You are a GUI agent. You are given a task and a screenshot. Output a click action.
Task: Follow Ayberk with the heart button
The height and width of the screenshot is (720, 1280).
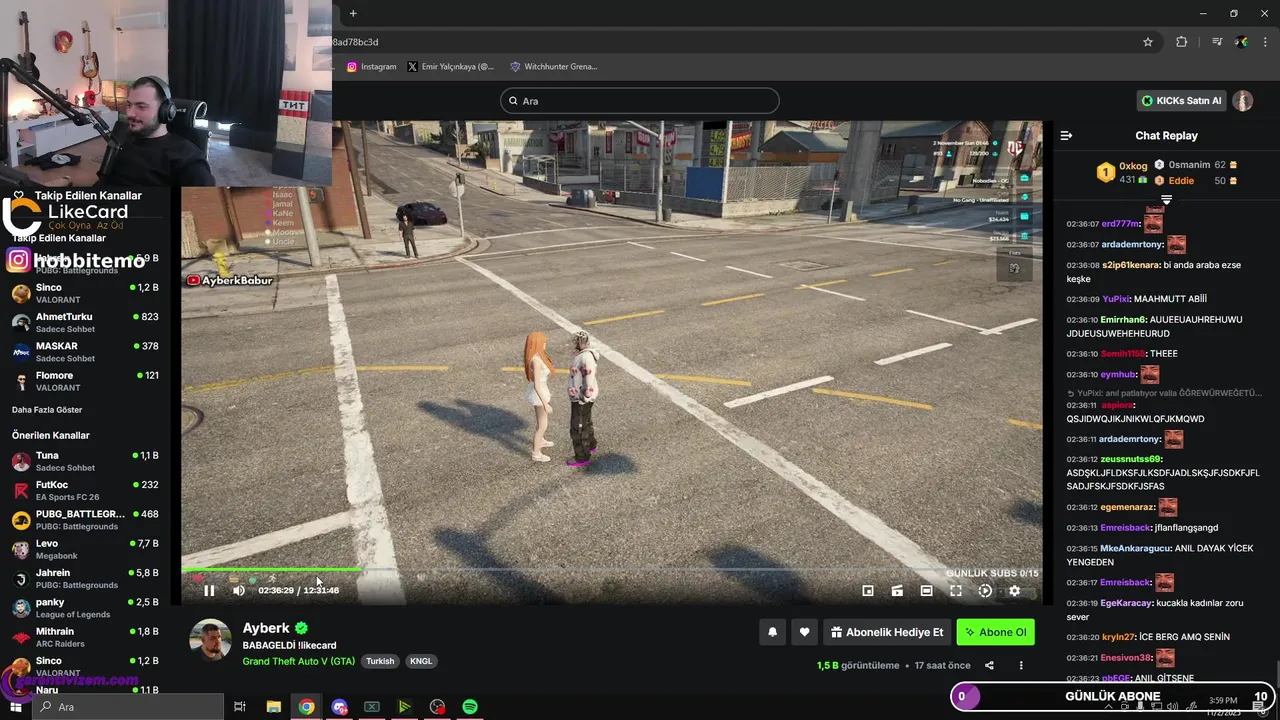(x=804, y=632)
